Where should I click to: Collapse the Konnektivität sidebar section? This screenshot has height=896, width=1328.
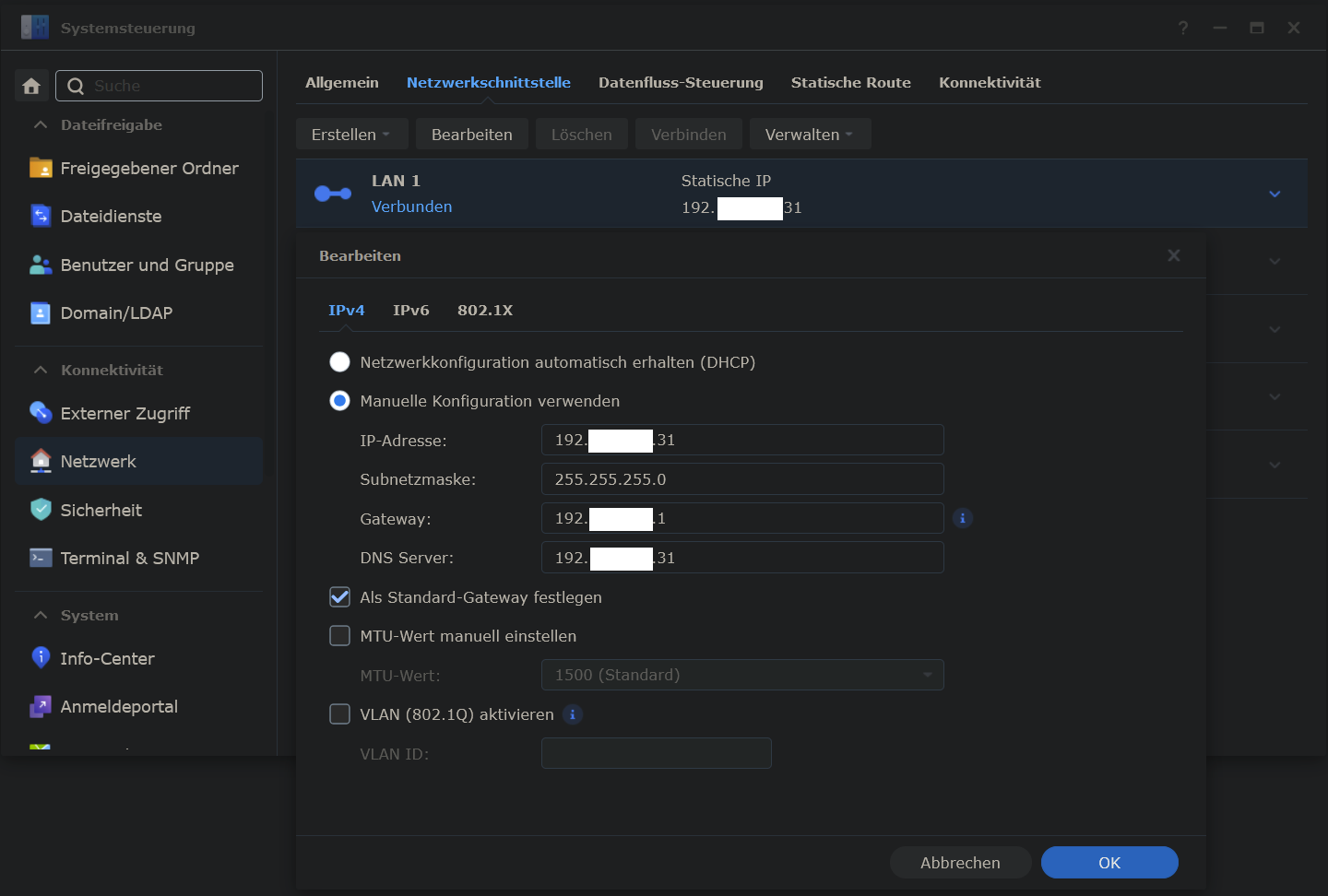pyautogui.click(x=41, y=370)
